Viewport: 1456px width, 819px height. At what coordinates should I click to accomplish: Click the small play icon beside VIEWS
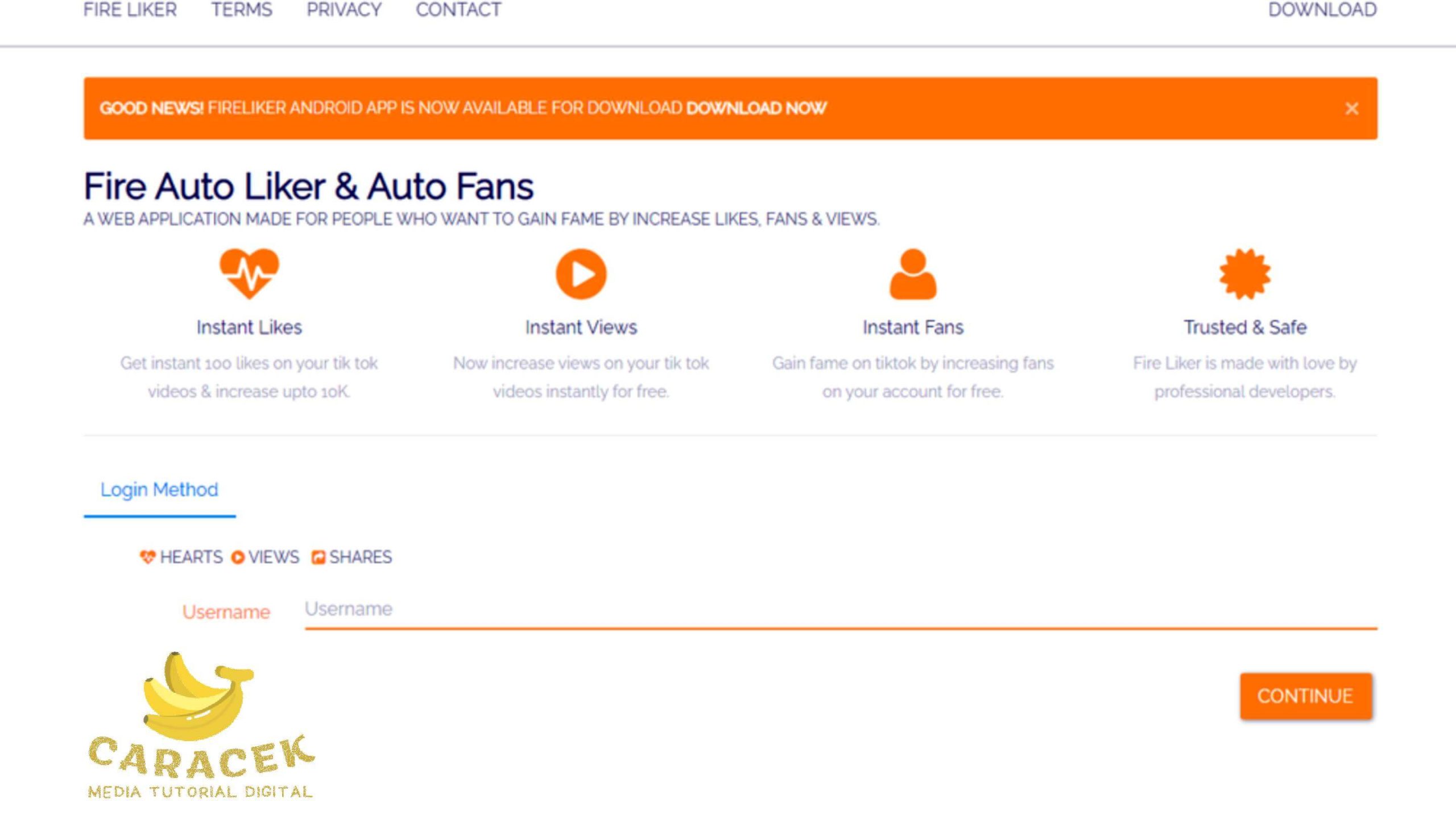point(238,557)
